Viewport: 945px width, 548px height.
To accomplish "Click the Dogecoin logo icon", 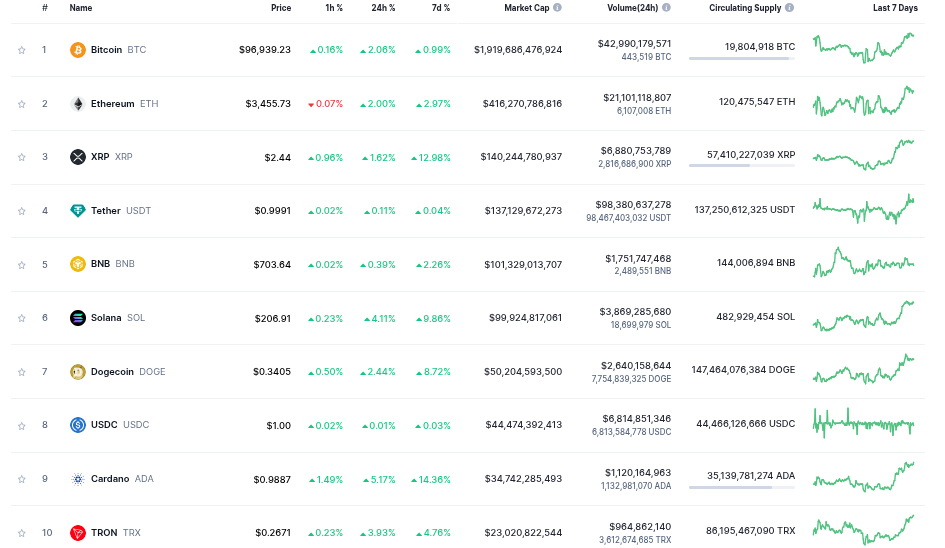I will tap(78, 372).
